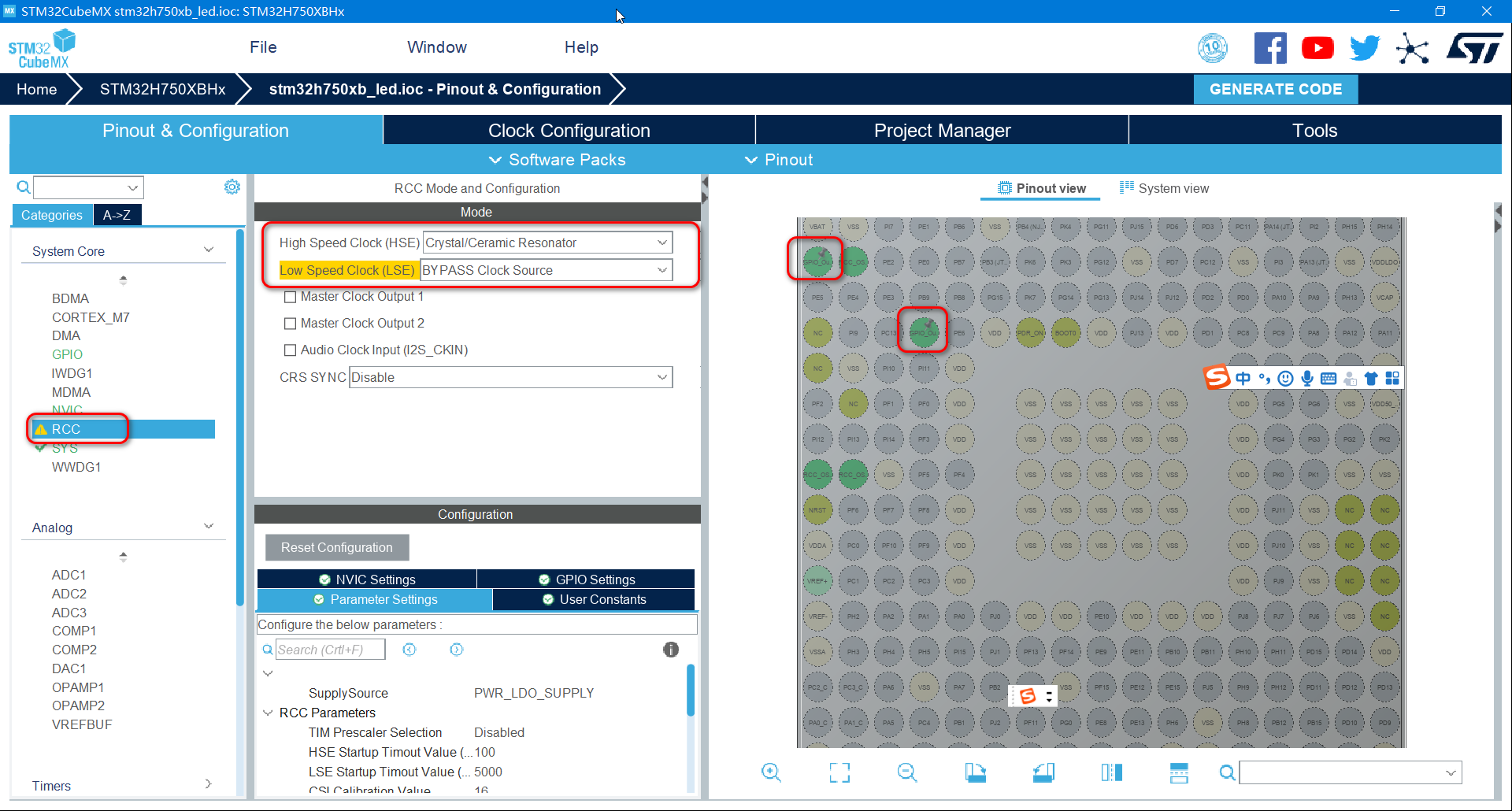Flip the chip vertically
Viewport: 1512px width, 811px height.
1179,772
